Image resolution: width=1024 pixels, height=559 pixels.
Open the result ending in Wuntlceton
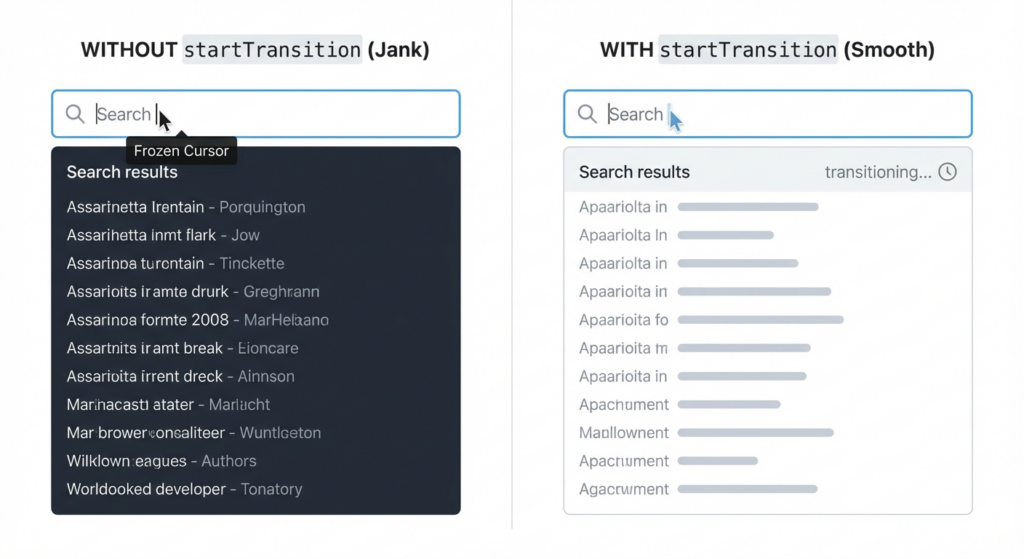(193, 433)
